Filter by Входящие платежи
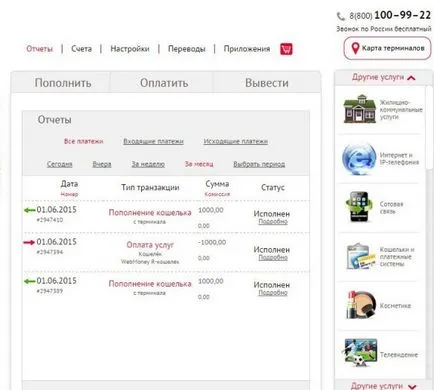Image resolution: width=434 pixels, height=390 pixels. 153,141
